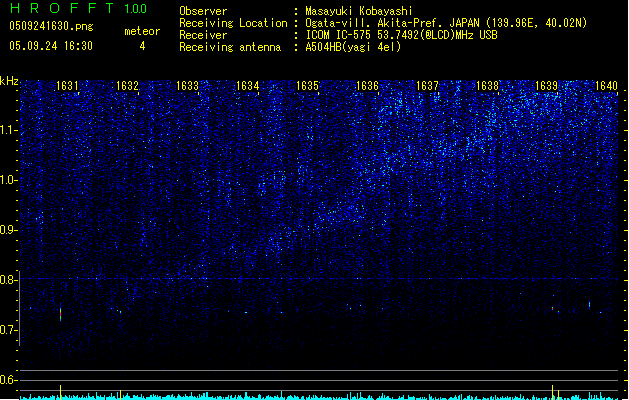Image resolution: width=629 pixels, height=400 pixels.
Task: Click the Receiving Location label
Action: click(x=233, y=23)
